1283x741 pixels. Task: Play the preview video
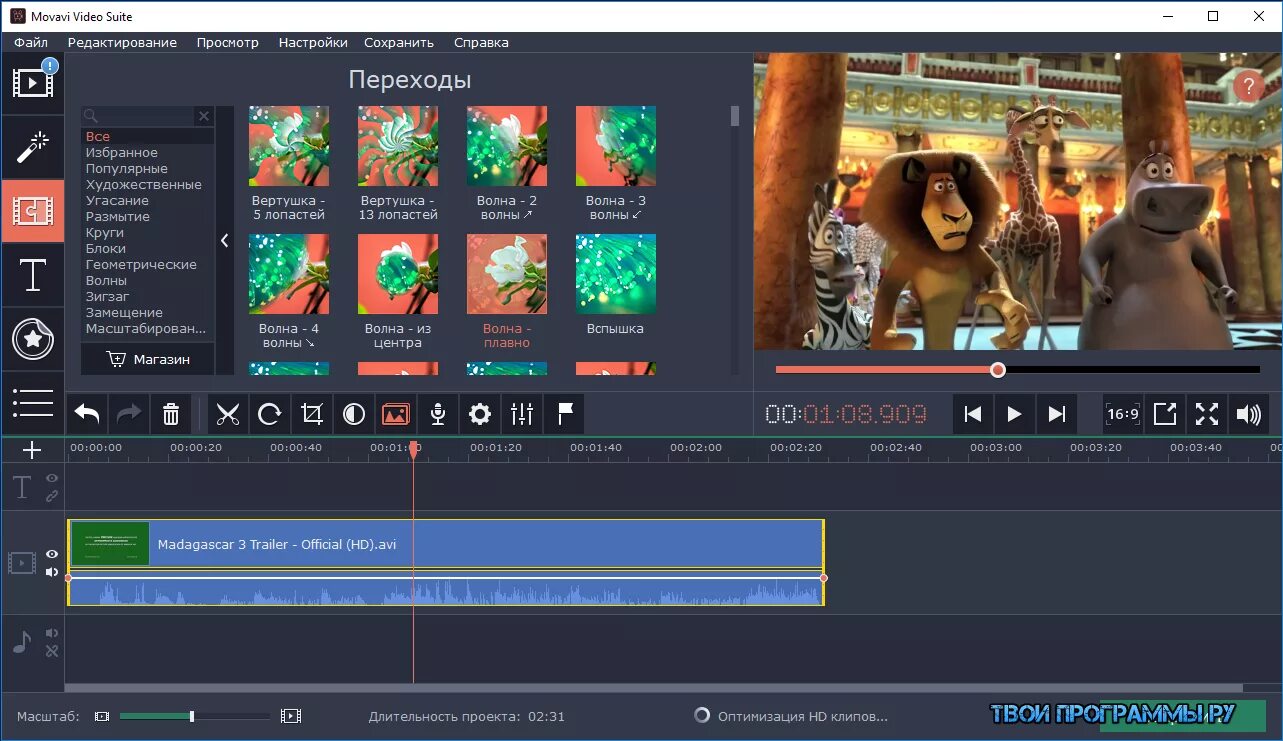[1014, 413]
